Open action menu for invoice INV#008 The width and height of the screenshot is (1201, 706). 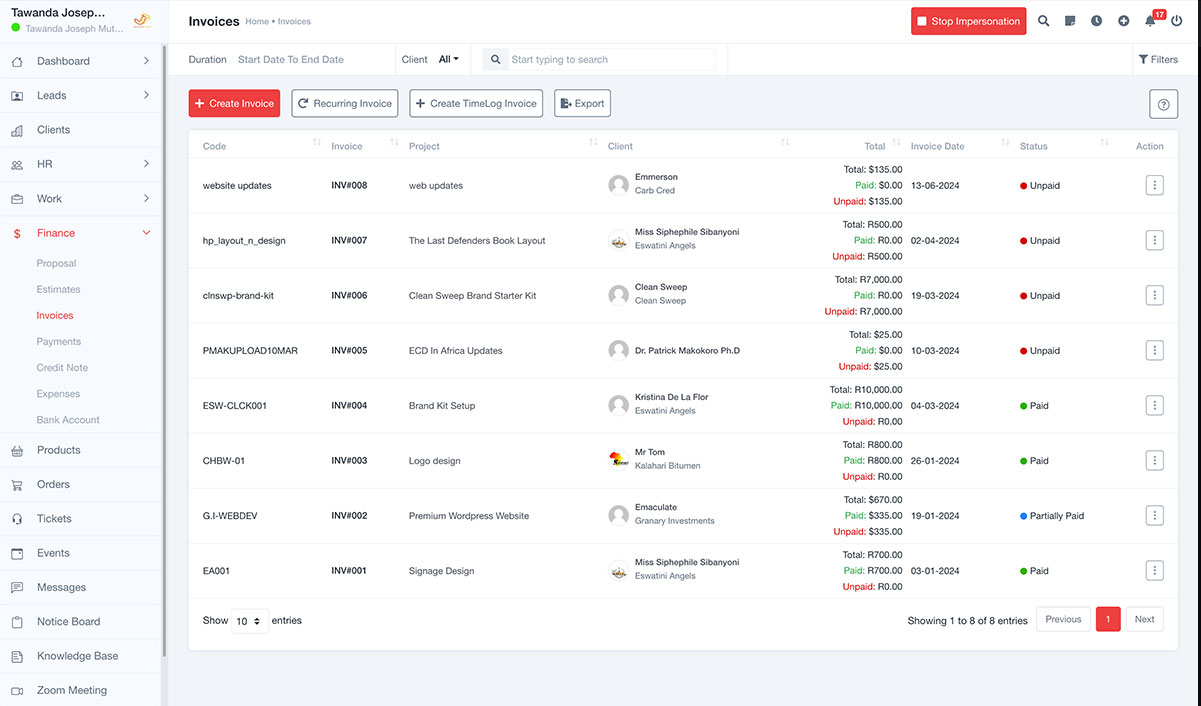point(1154,185)
